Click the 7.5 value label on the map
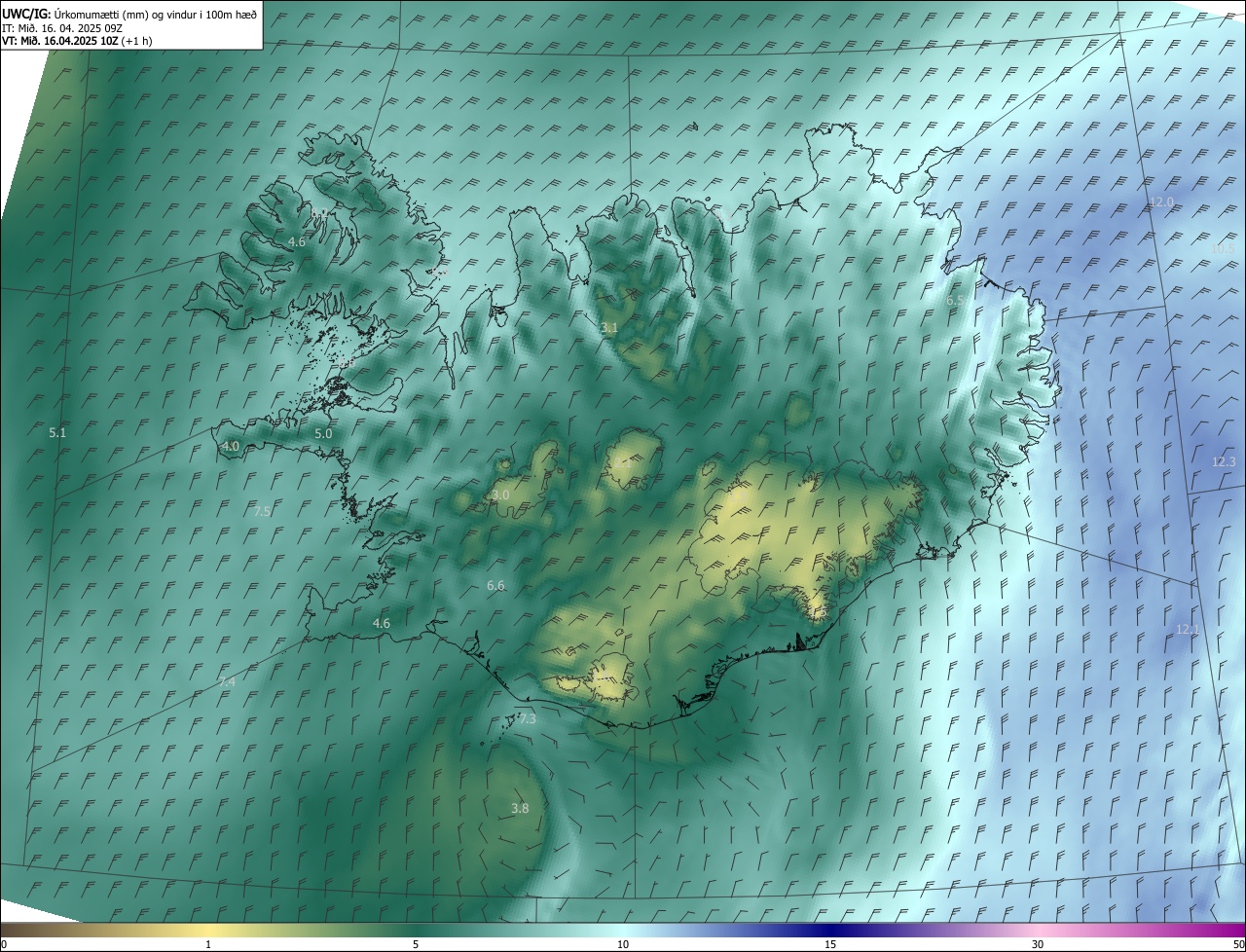The width and height of the screenshot is (1246, 952). (262, 511)
